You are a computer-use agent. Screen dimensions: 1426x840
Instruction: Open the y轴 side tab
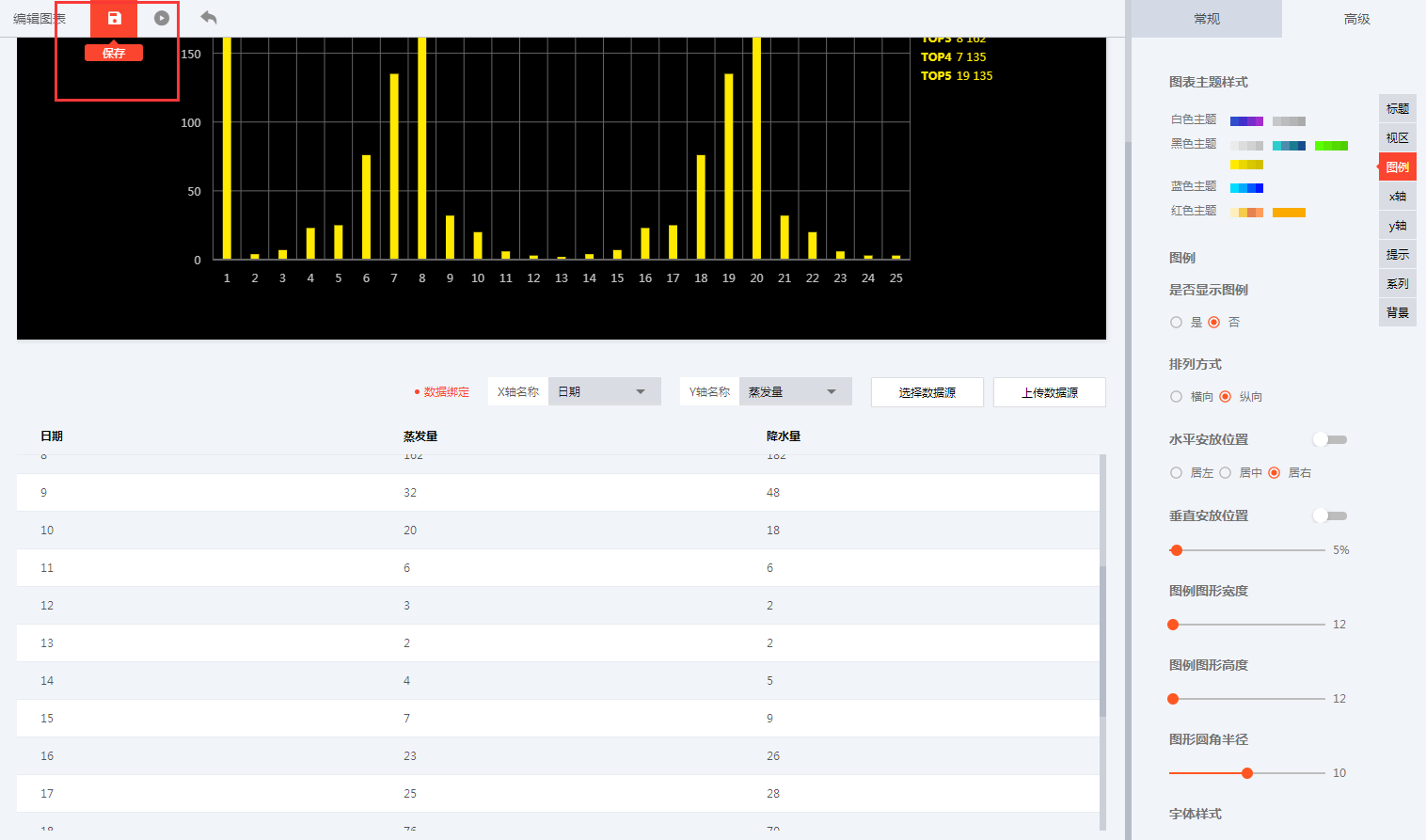tap(1398, 226)
